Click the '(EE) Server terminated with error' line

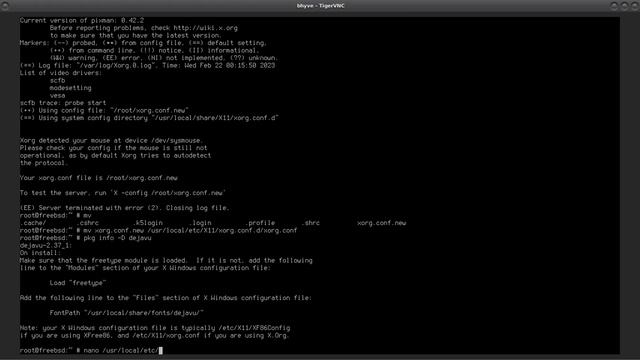(x=124, y=208)
